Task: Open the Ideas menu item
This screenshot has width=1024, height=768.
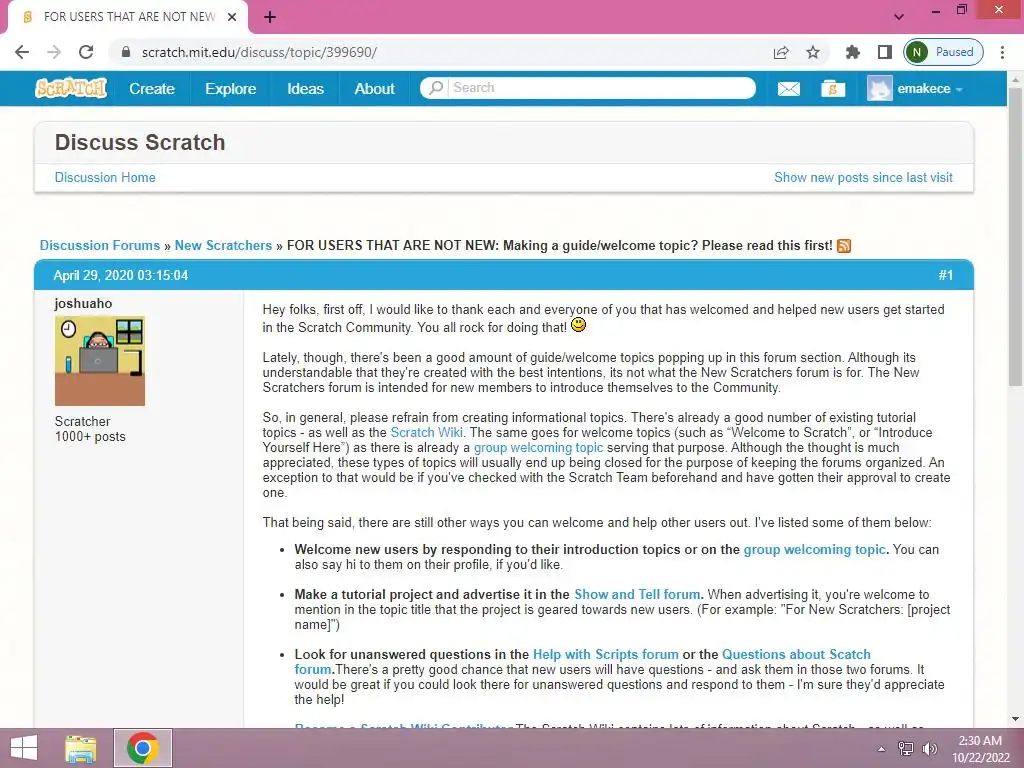Action: tap(305, 89)
